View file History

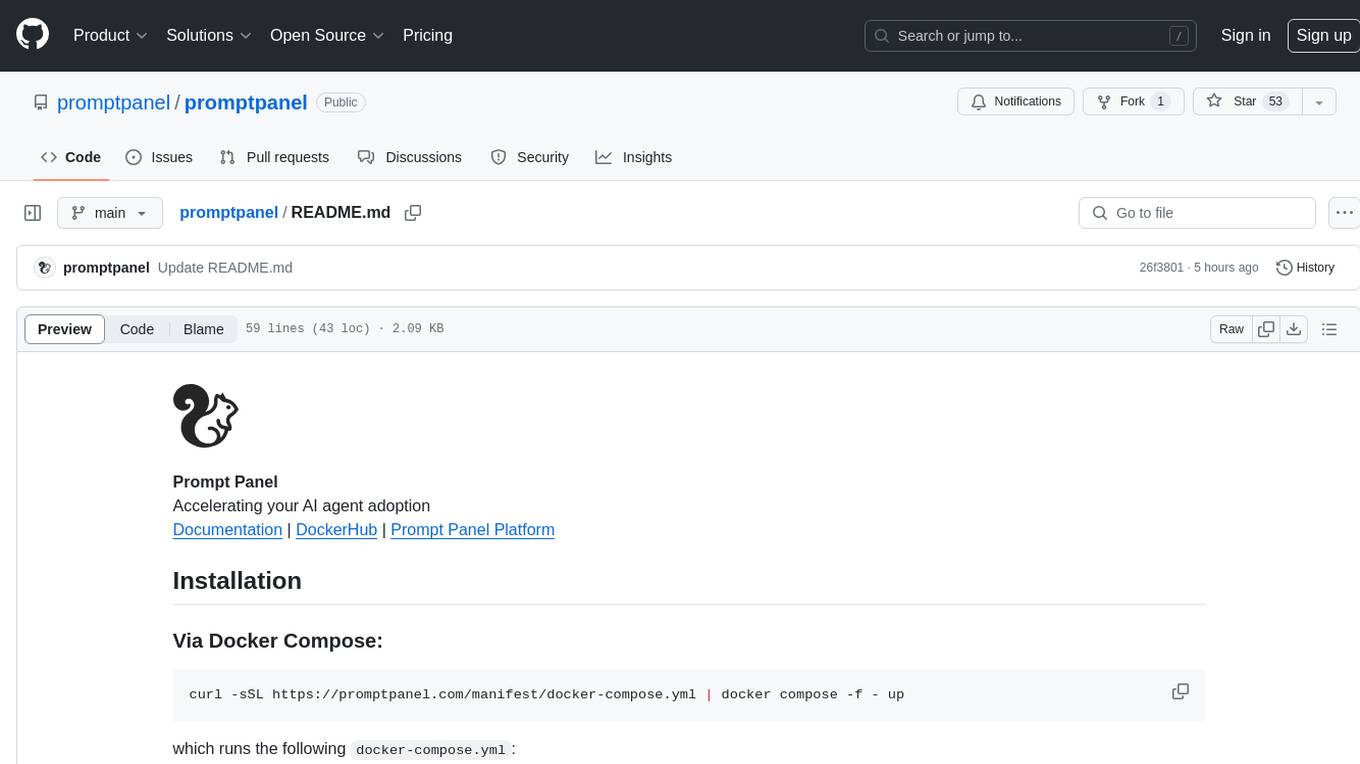click(x=1306, y=268)
